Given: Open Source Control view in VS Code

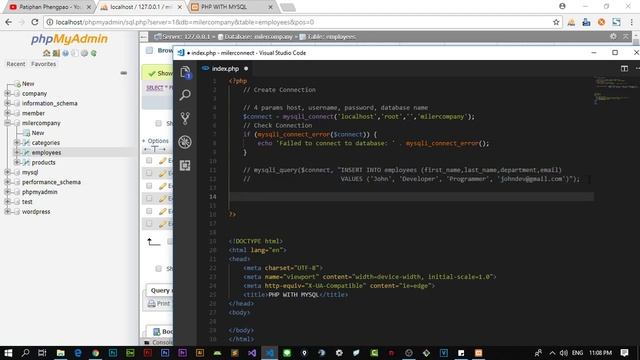Looking at the screenshot, I should tap(185, 118).
